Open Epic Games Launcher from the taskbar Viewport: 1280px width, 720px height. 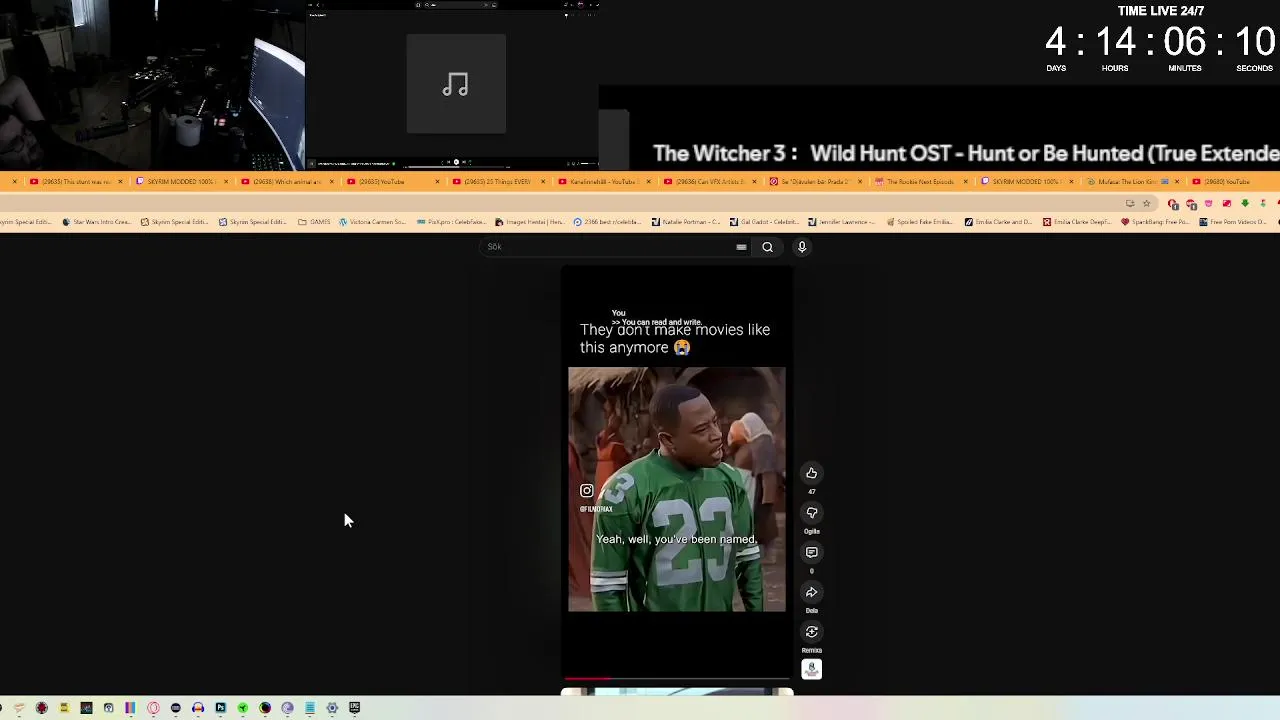tap(354, 708)
